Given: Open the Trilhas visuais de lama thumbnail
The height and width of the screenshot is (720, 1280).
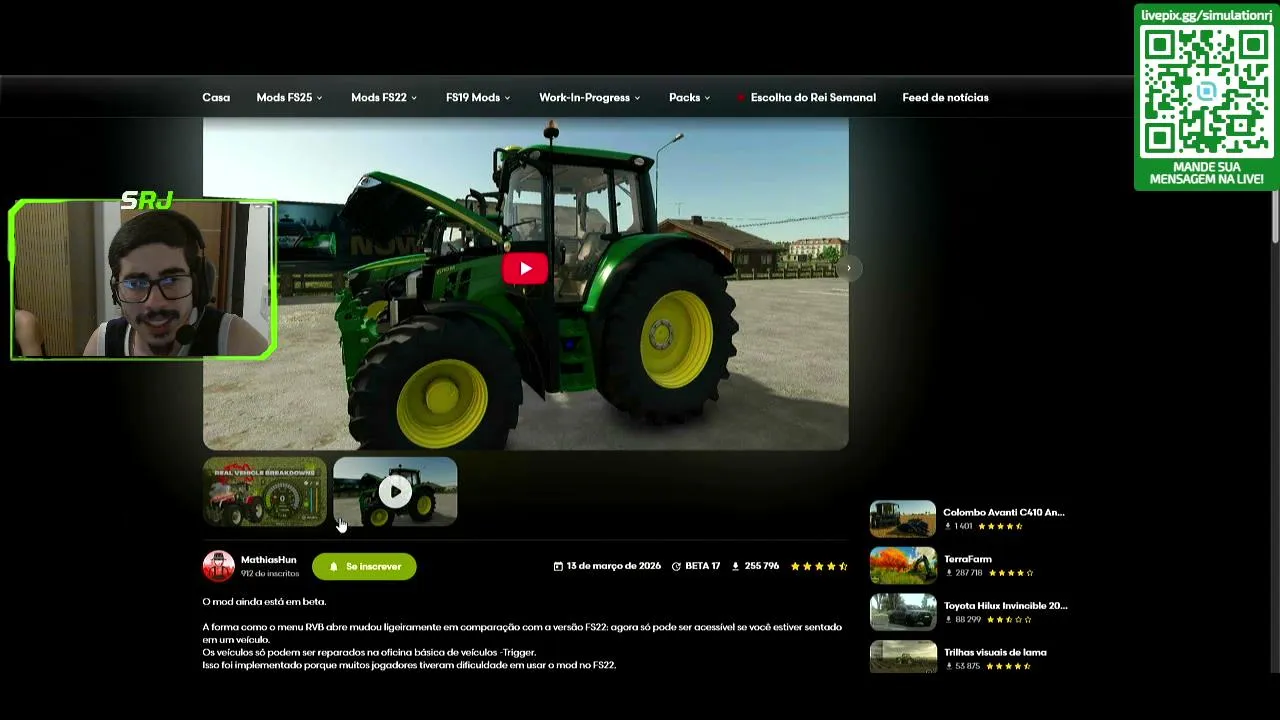Looking at the screenshot, I should pos(903,657).
